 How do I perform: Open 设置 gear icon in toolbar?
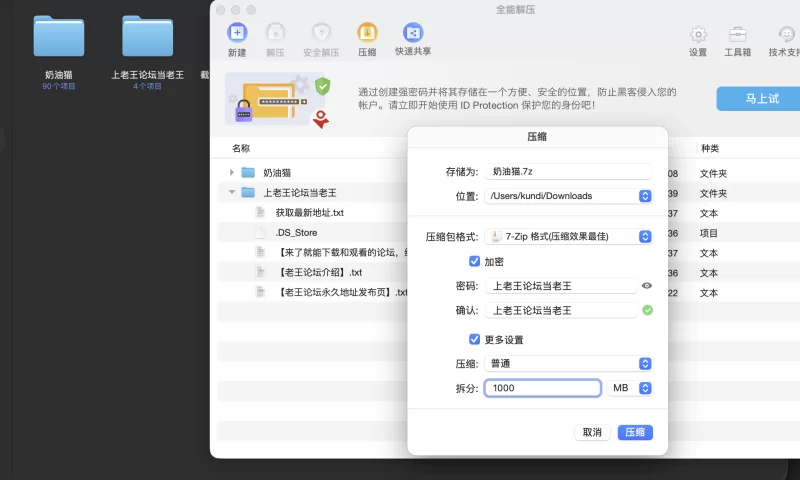698,35
